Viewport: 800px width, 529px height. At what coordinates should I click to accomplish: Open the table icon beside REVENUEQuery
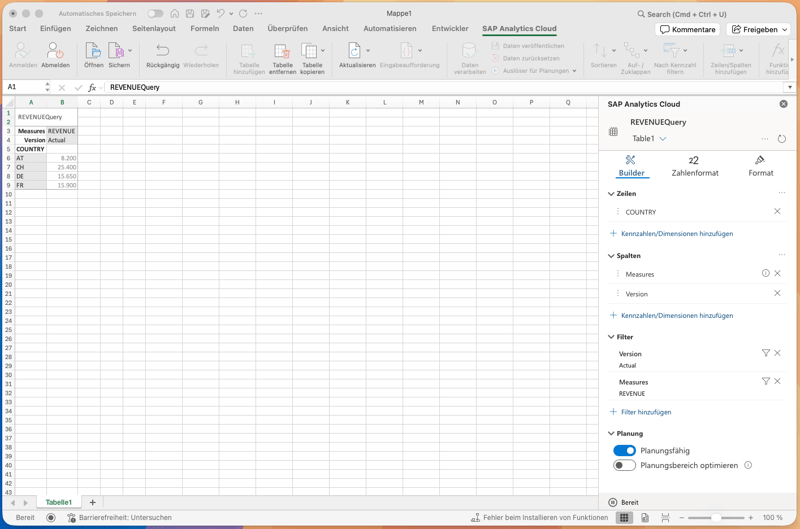[x=613, y=132]
